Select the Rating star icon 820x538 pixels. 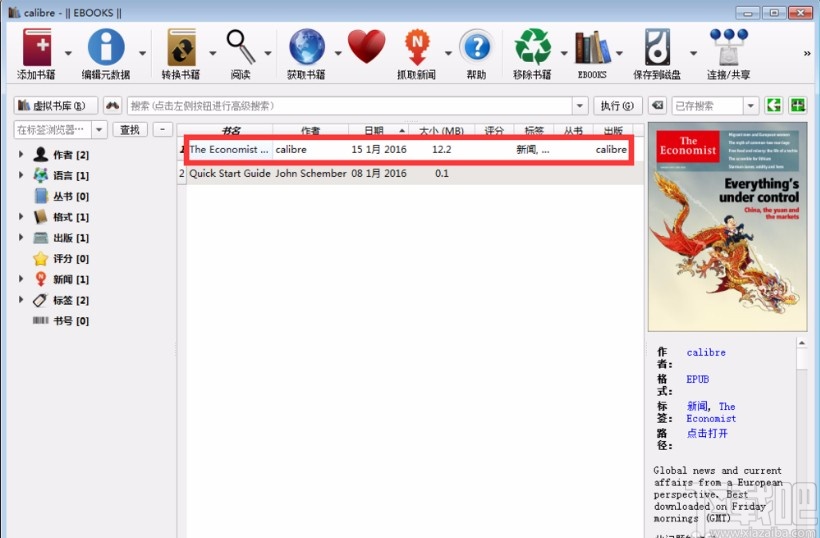click(x=40, y=258)
